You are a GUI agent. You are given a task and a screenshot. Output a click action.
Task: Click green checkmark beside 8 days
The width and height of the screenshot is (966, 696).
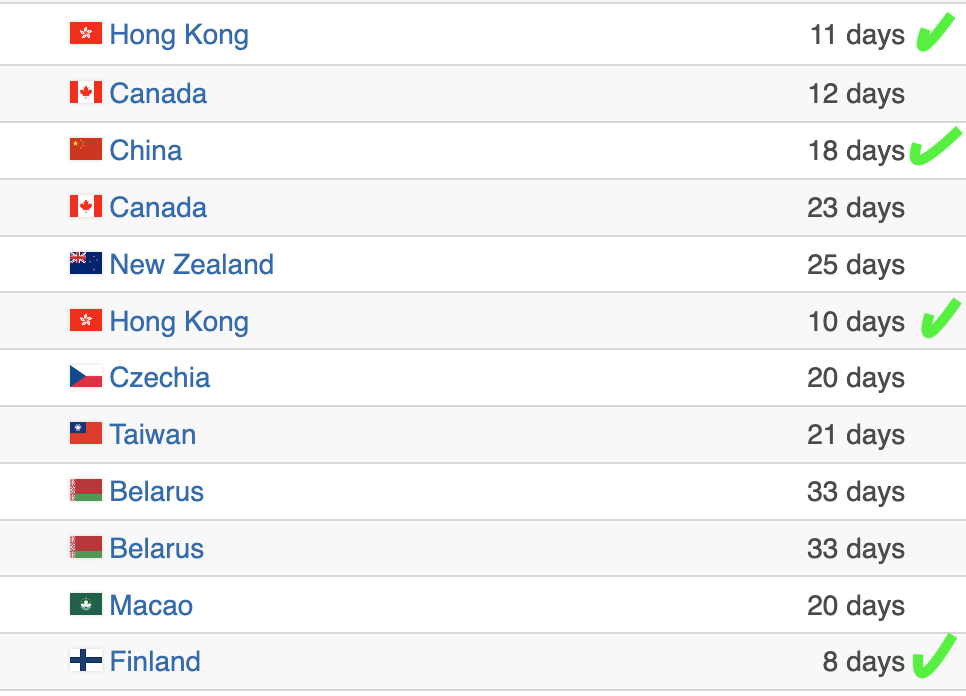click(x=935, y=656)
